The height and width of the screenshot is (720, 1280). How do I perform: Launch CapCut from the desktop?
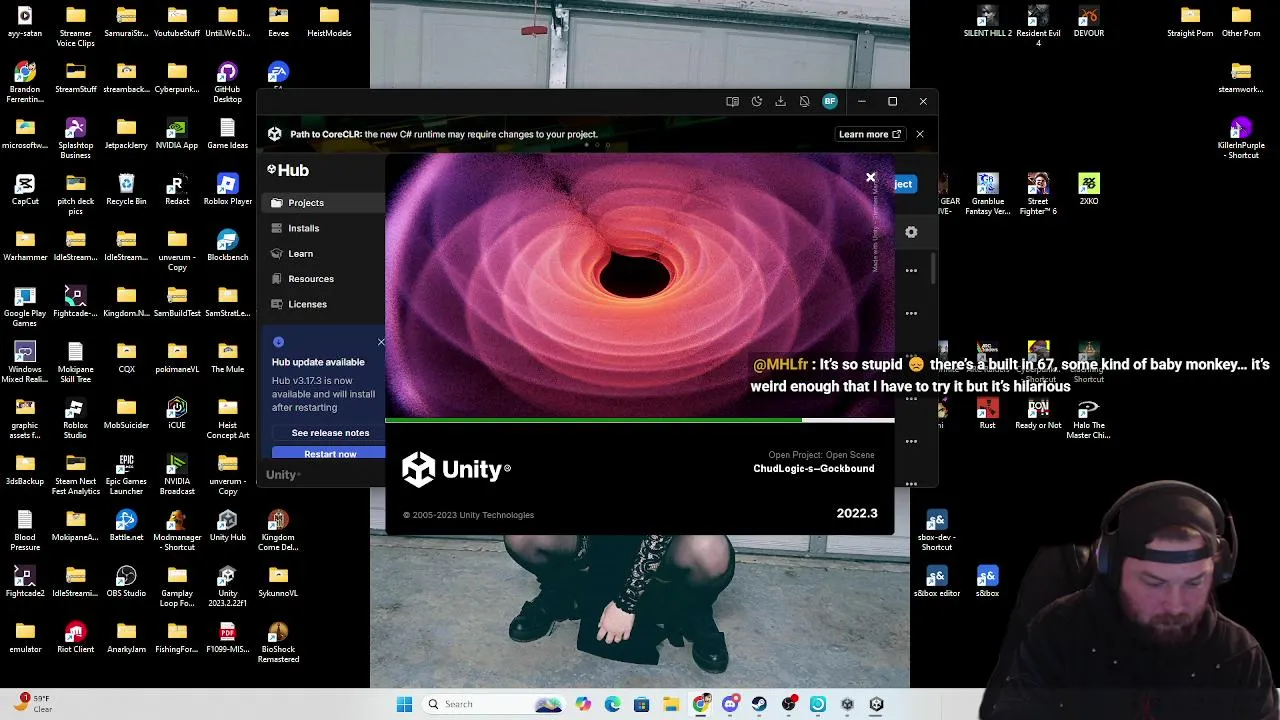[x=25, y=189]
